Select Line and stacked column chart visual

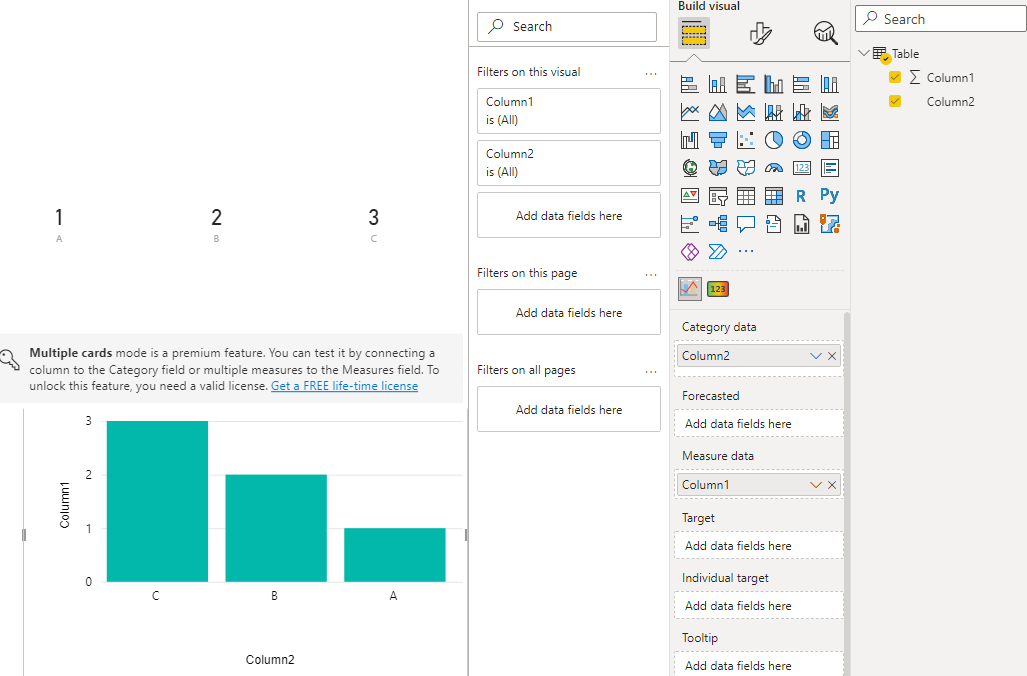774,112
